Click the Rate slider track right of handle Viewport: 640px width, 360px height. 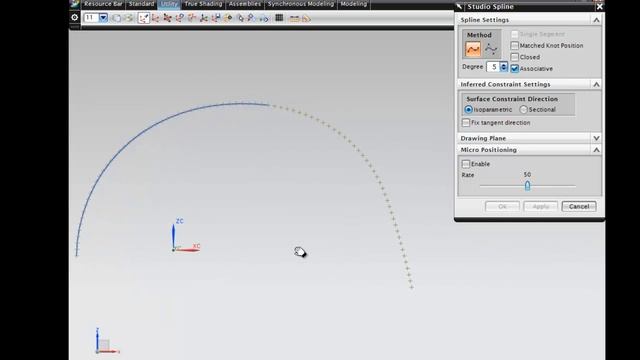[x=553, y=186]
